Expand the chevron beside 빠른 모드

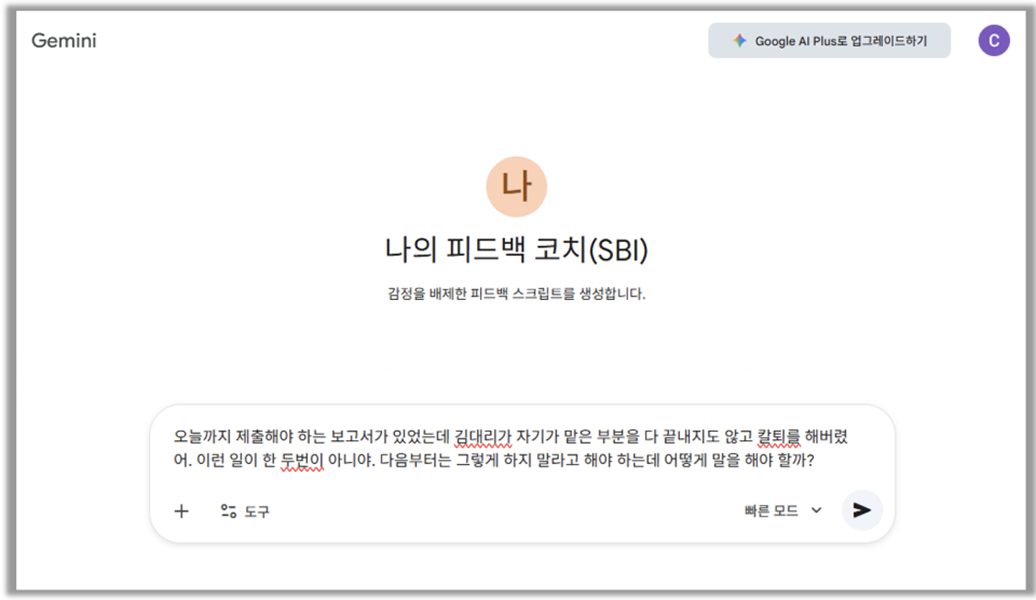tap(816, 510)
